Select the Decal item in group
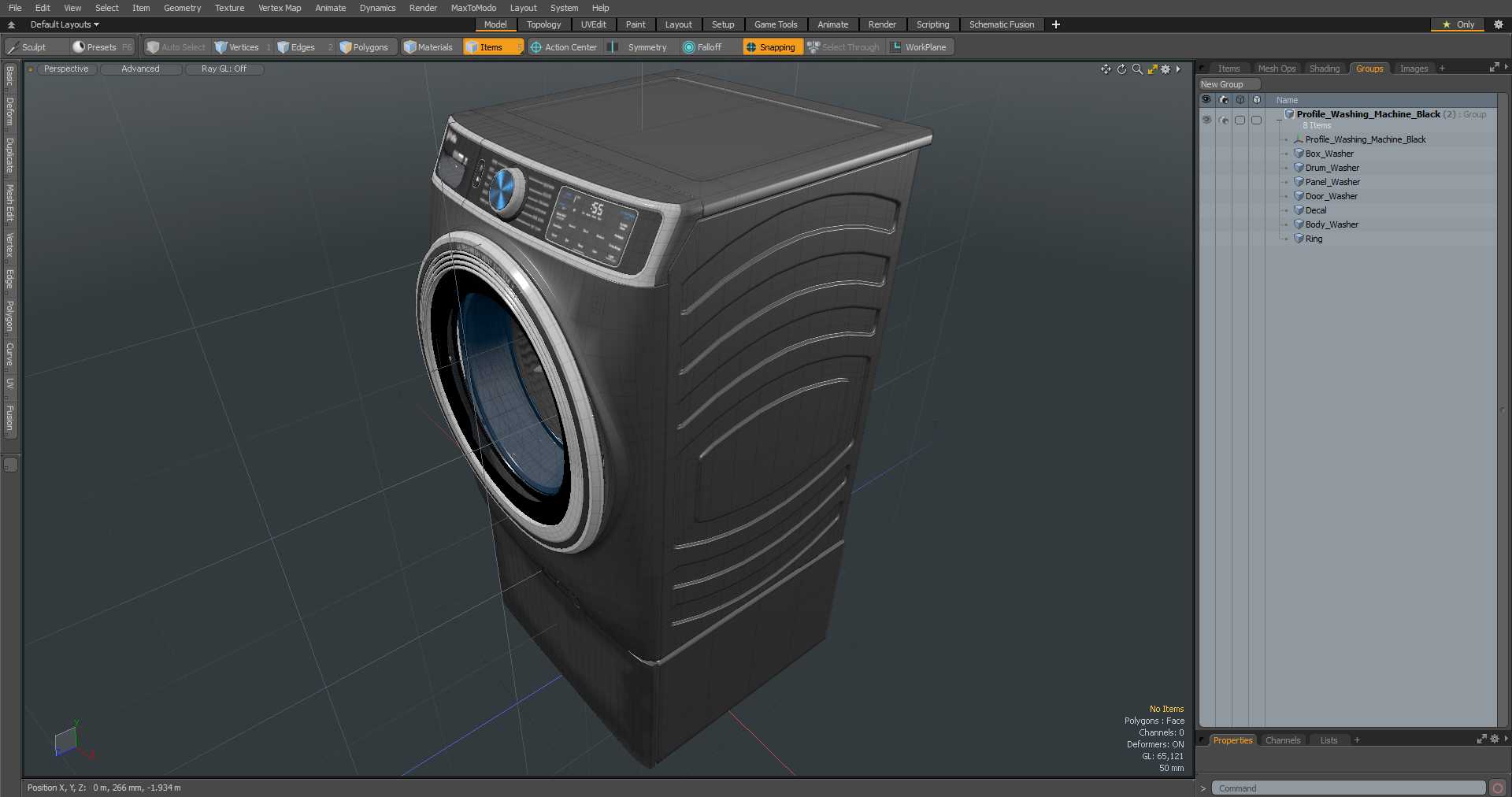 point(1316,210)
